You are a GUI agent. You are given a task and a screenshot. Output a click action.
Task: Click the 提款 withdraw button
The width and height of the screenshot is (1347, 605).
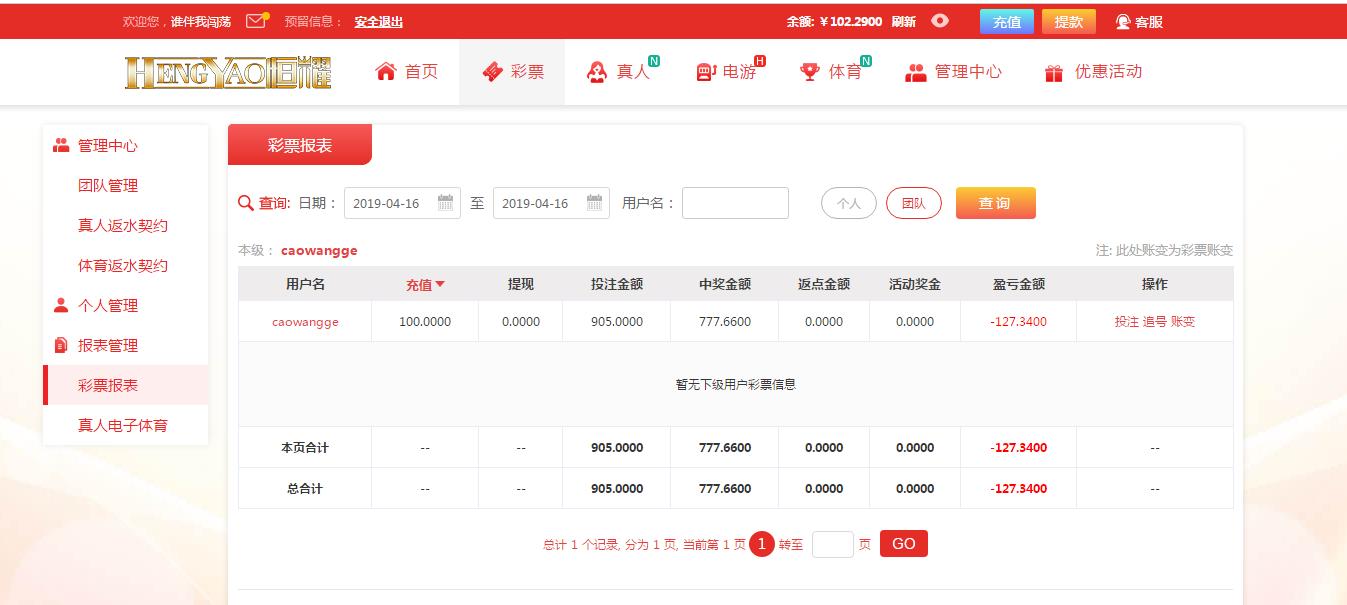pyautogui.click(x=1069, y=21)
